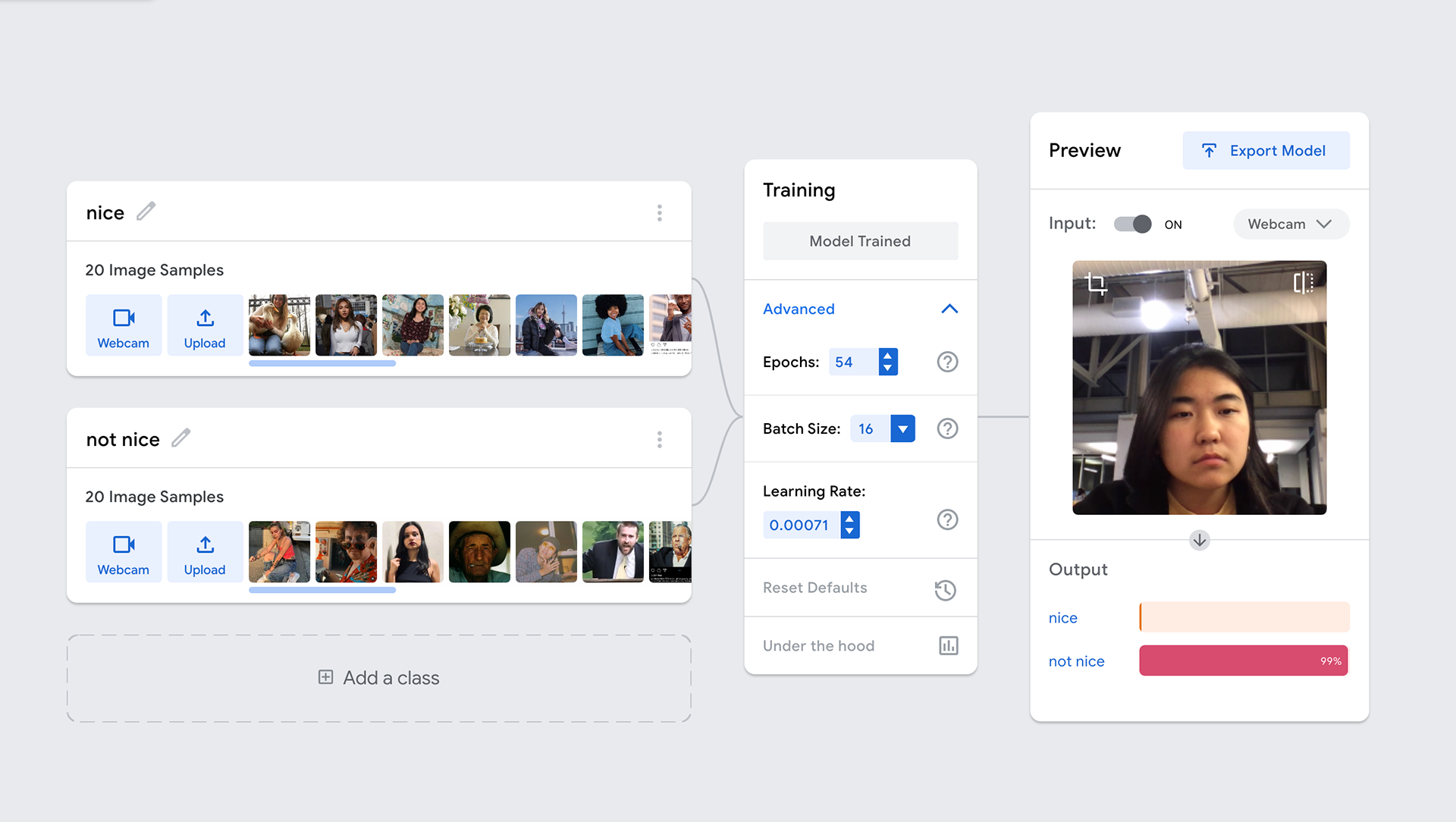This screenshot has width=1456, height=822.
Task: Select woman-with-dog sample in 'nice' class
Action: 279,325
